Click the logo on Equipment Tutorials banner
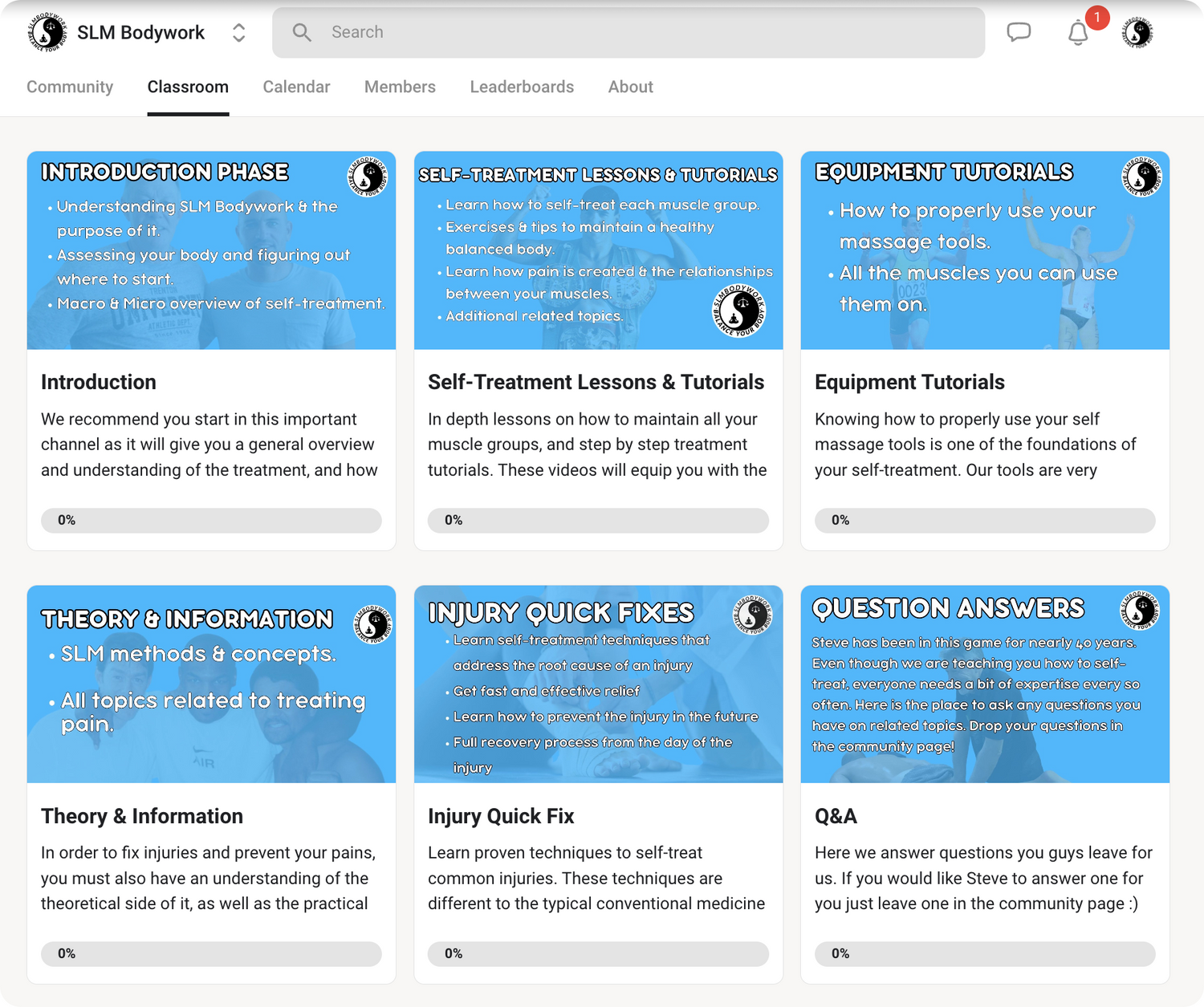Screen dimensions: 1204x1007 point(1141,177)
